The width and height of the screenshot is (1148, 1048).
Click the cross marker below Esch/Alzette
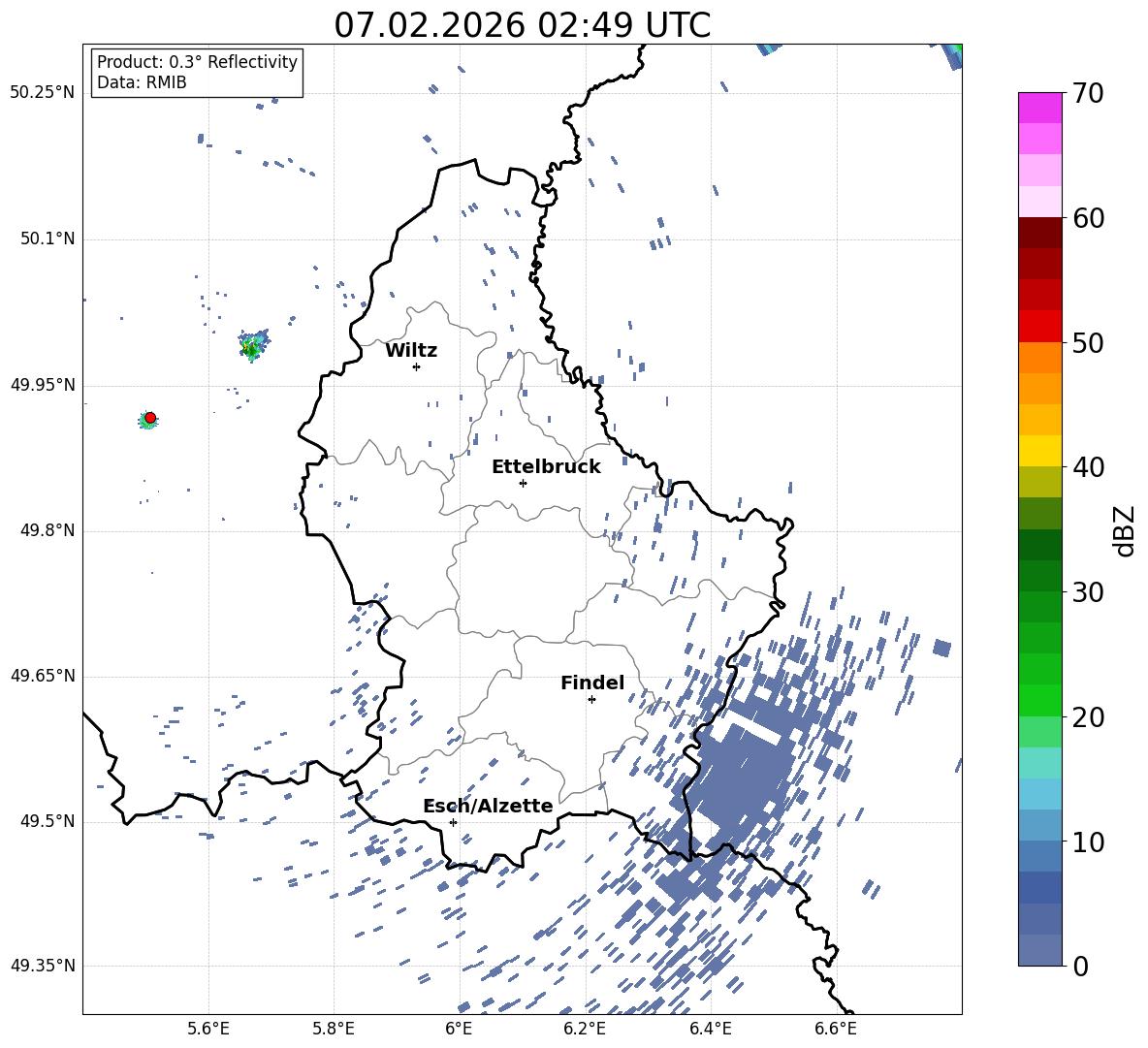coord(453,822)
